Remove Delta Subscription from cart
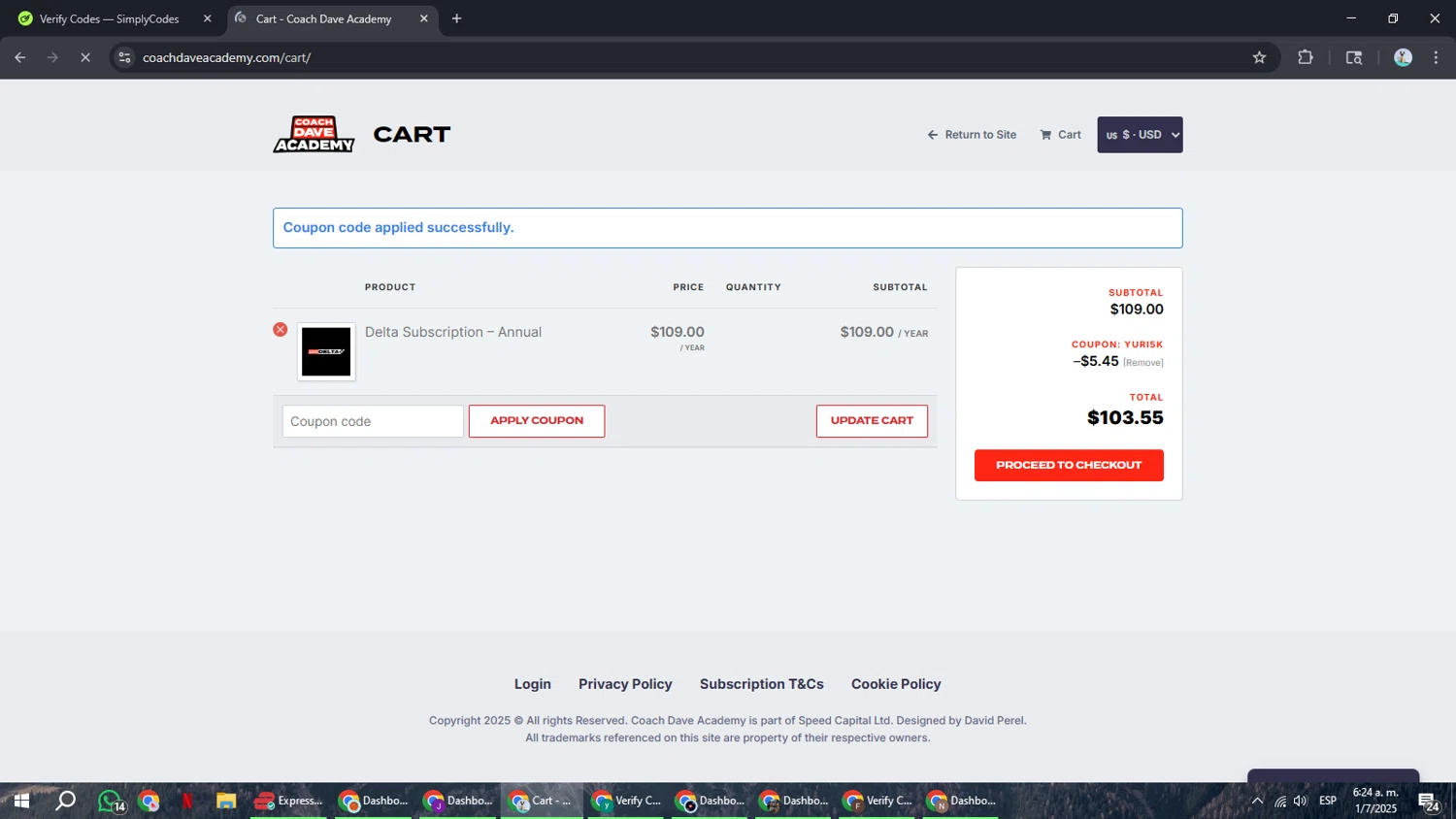 pyautogui.click(x=281, y=330)
